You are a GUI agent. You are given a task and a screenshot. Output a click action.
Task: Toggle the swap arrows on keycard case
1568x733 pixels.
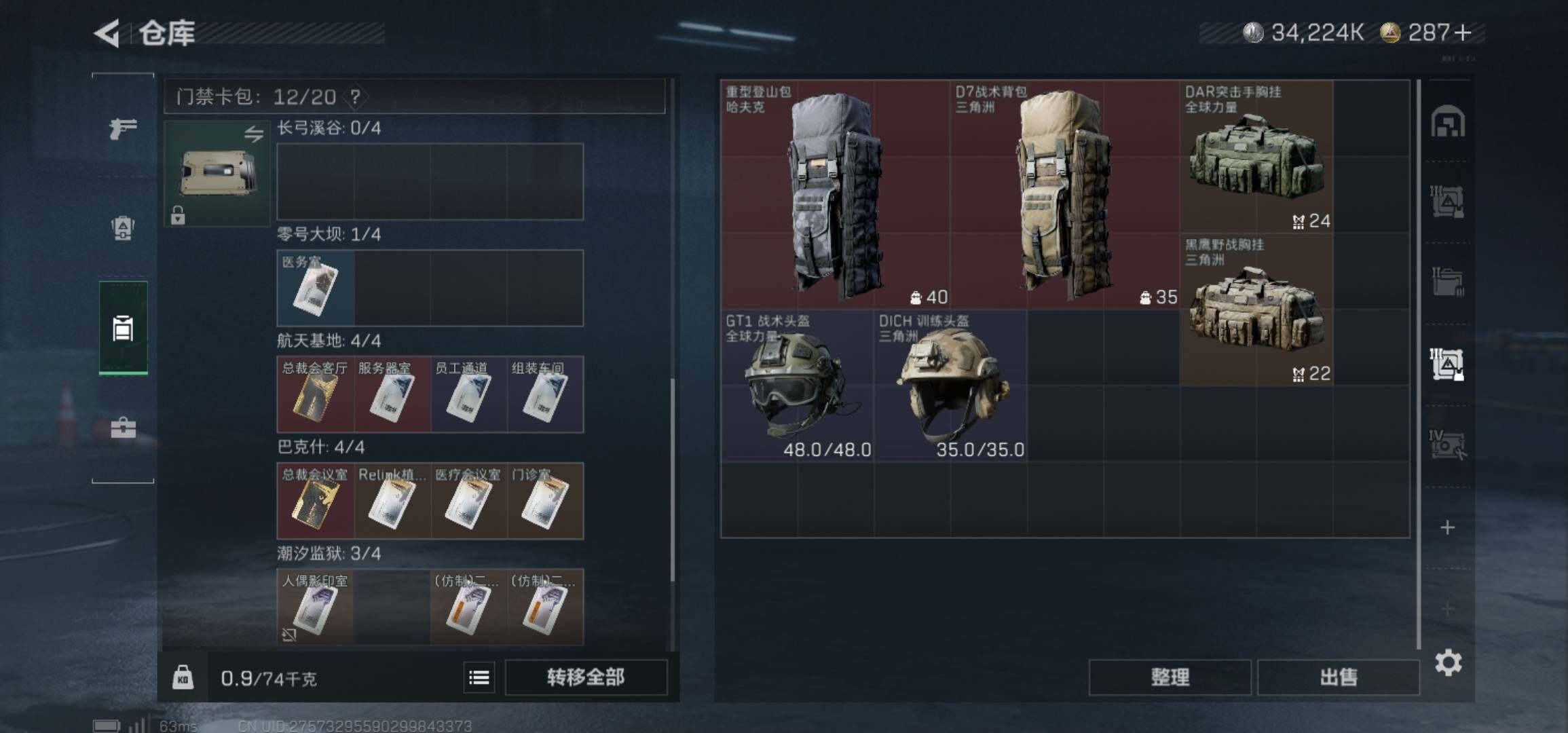pos(254,134)
